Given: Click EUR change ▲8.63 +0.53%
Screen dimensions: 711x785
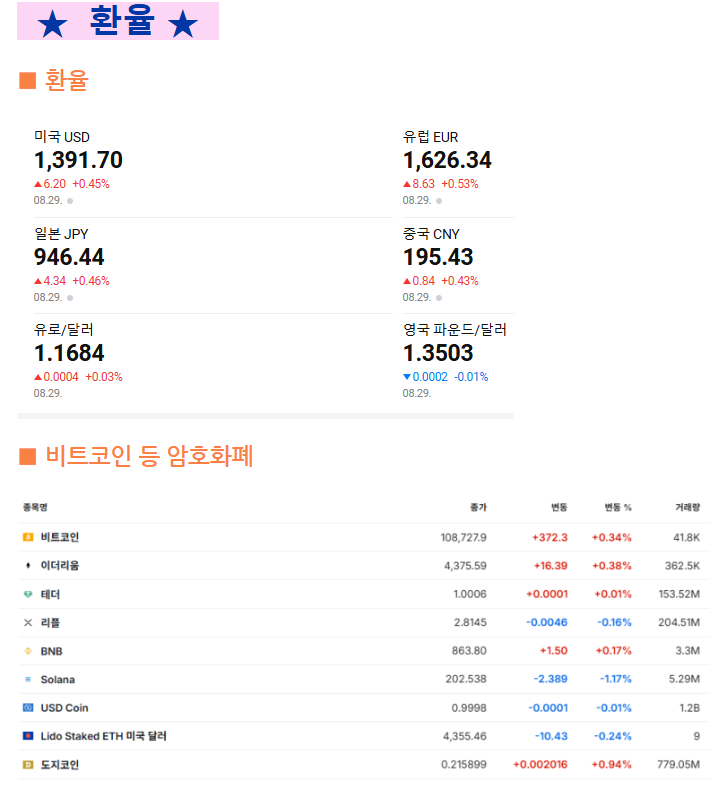Looking at the screenshot, I should coord(441,184).
